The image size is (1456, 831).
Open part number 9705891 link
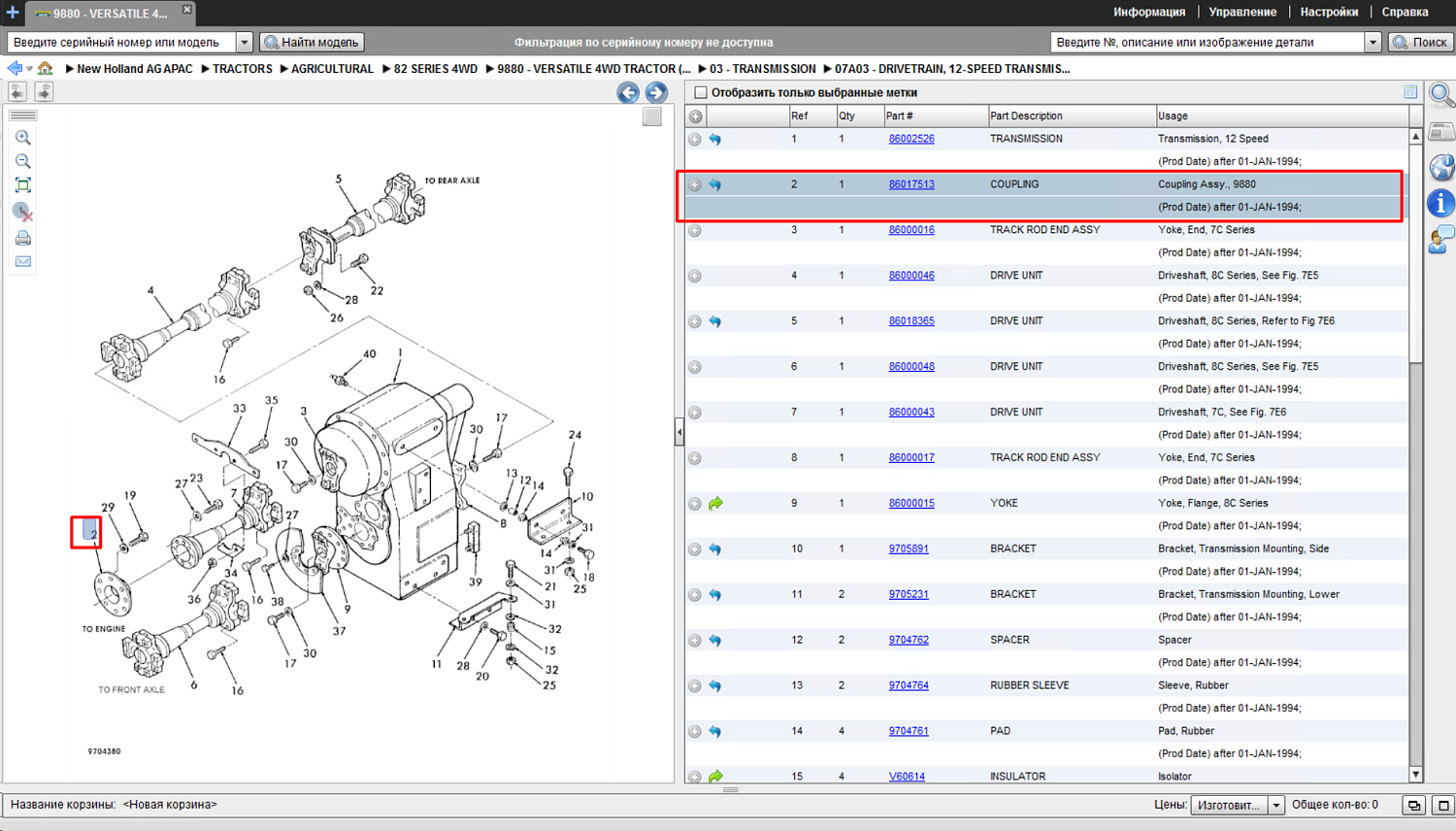pos(909,548)
